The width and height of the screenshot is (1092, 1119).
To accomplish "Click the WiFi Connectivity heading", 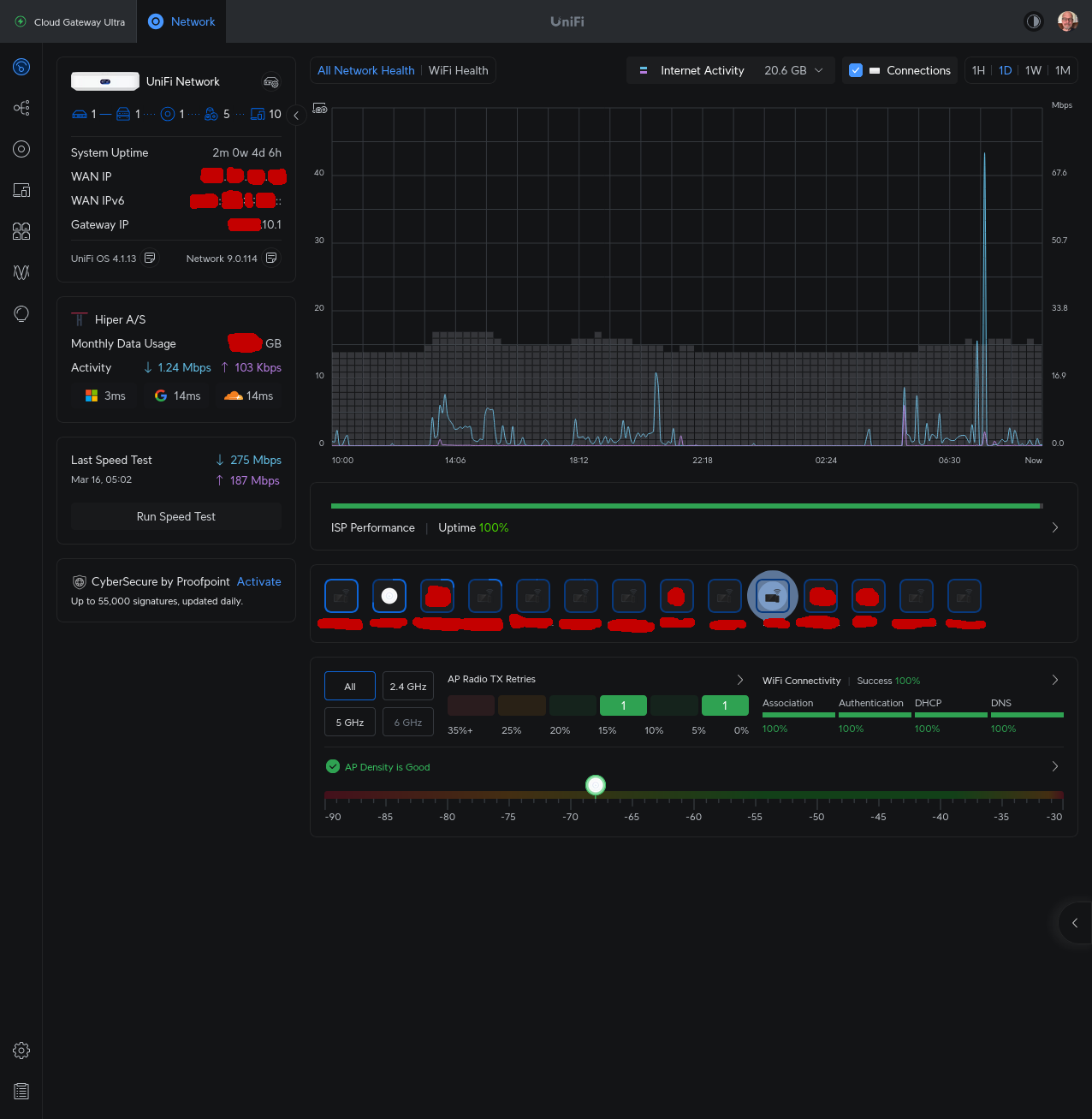I will pyautogui.click(x=802, y=681).
